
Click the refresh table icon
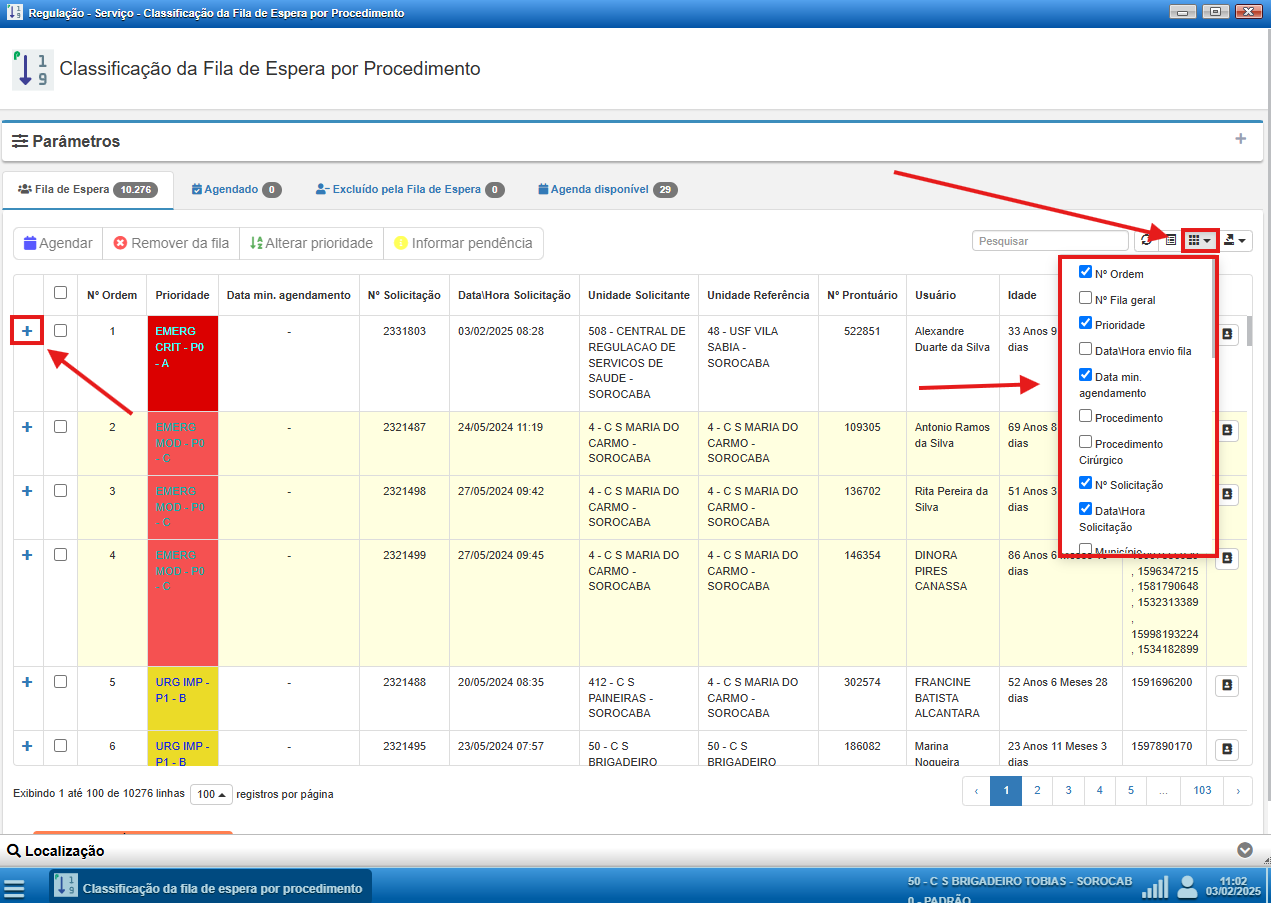1146,241
